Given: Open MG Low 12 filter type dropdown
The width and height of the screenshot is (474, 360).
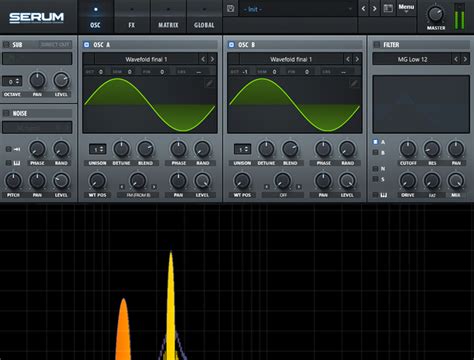Looking at the screenshot, I should [x=412, y=59].
